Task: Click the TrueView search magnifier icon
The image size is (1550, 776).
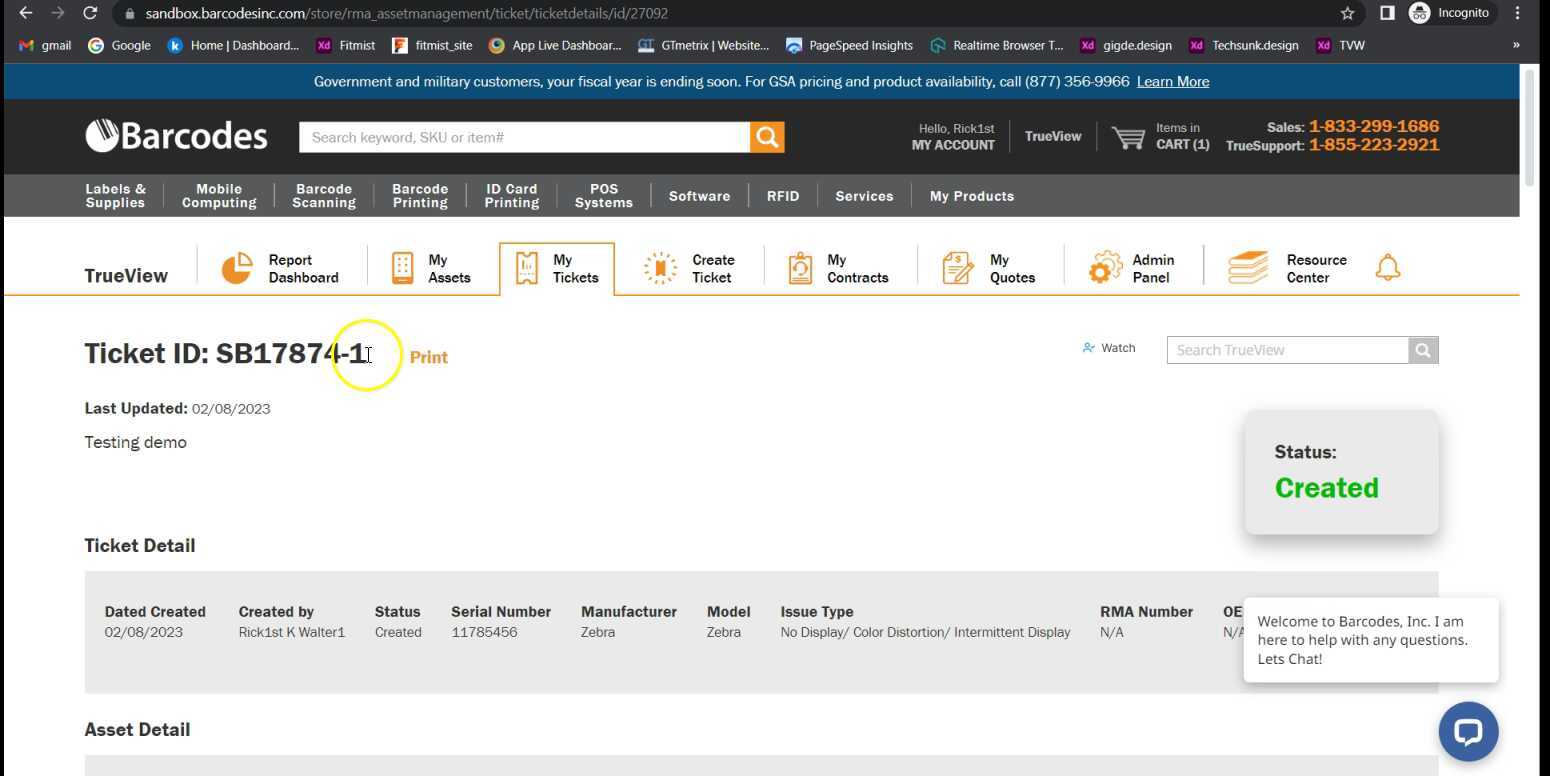Action: tap(1423, 350)
